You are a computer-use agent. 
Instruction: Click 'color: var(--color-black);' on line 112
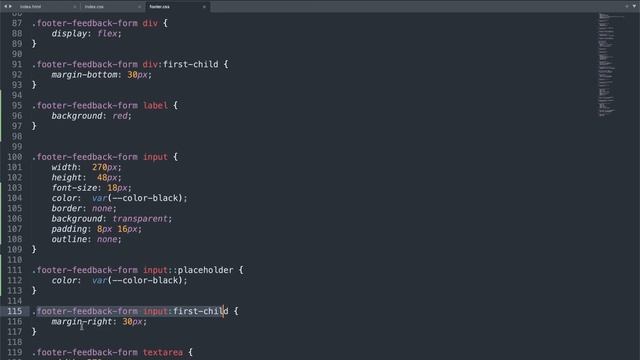point(119,280)
